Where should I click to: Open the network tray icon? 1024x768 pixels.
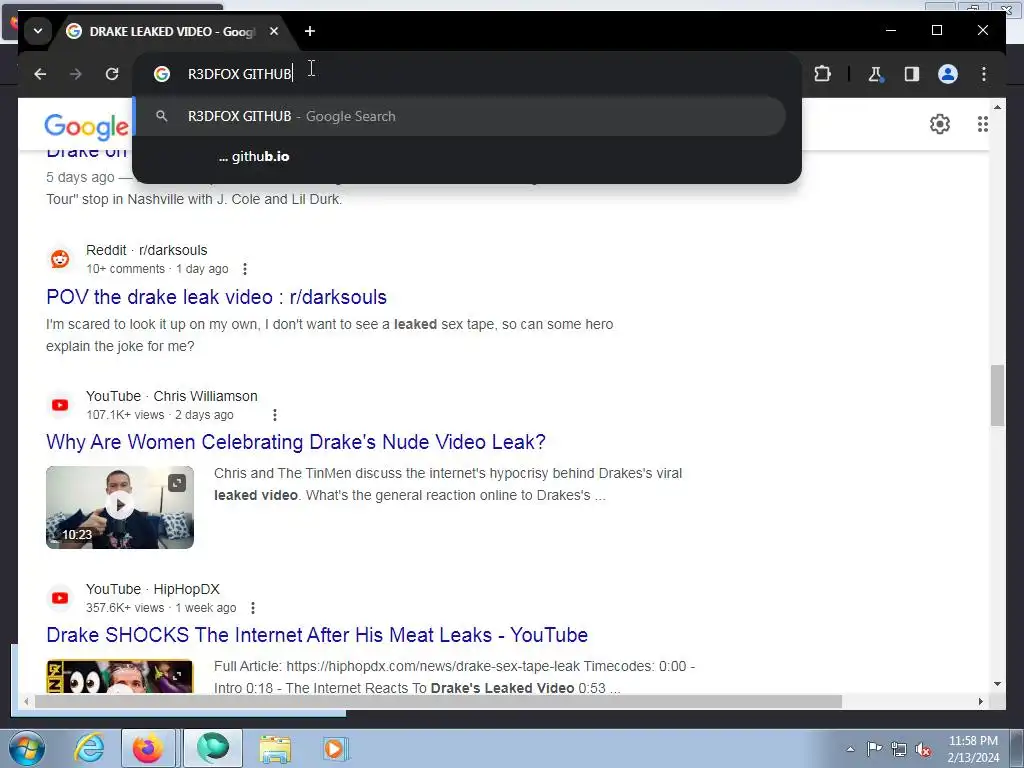(x=899, y=749)
